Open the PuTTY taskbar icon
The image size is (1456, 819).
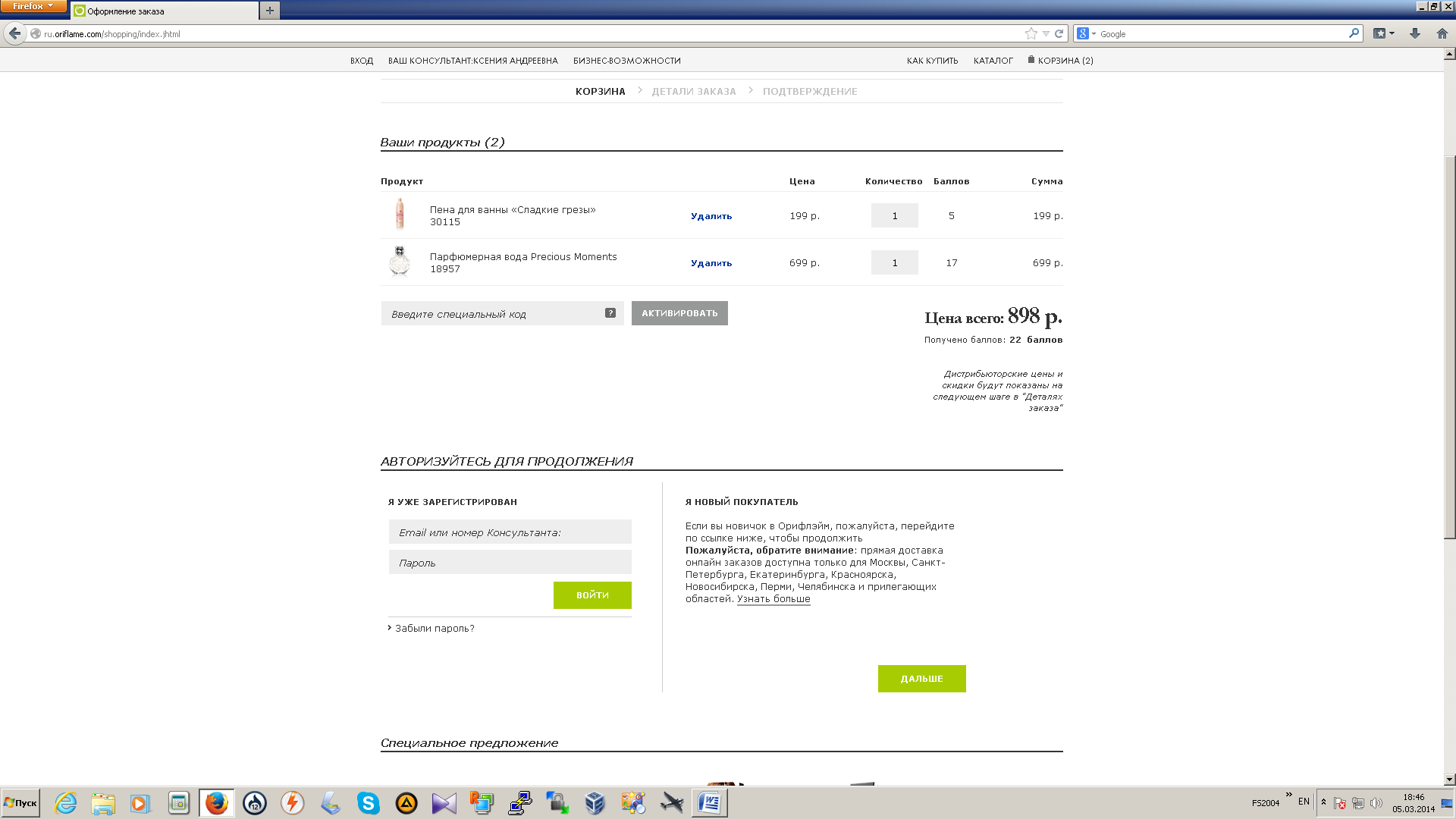click(519, 802)
